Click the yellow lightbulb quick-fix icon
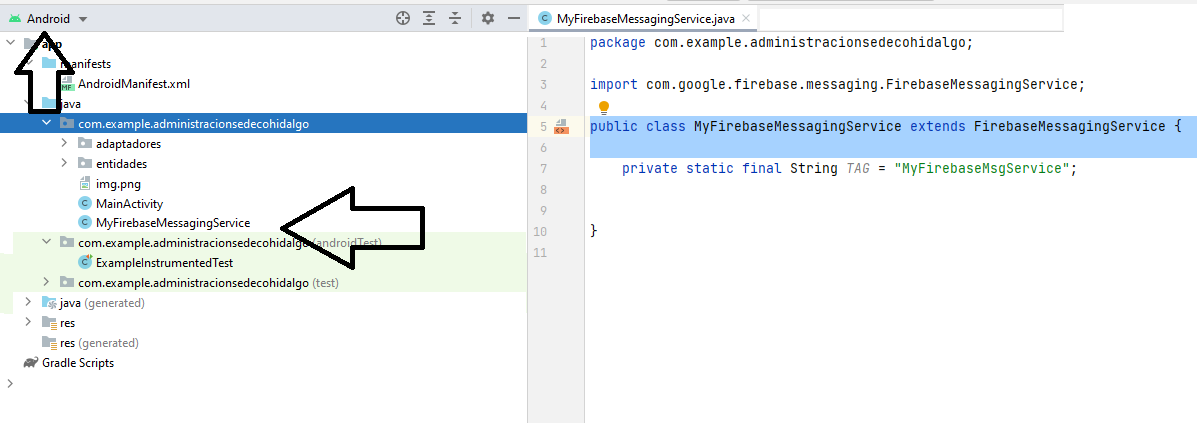 (604, 108)
